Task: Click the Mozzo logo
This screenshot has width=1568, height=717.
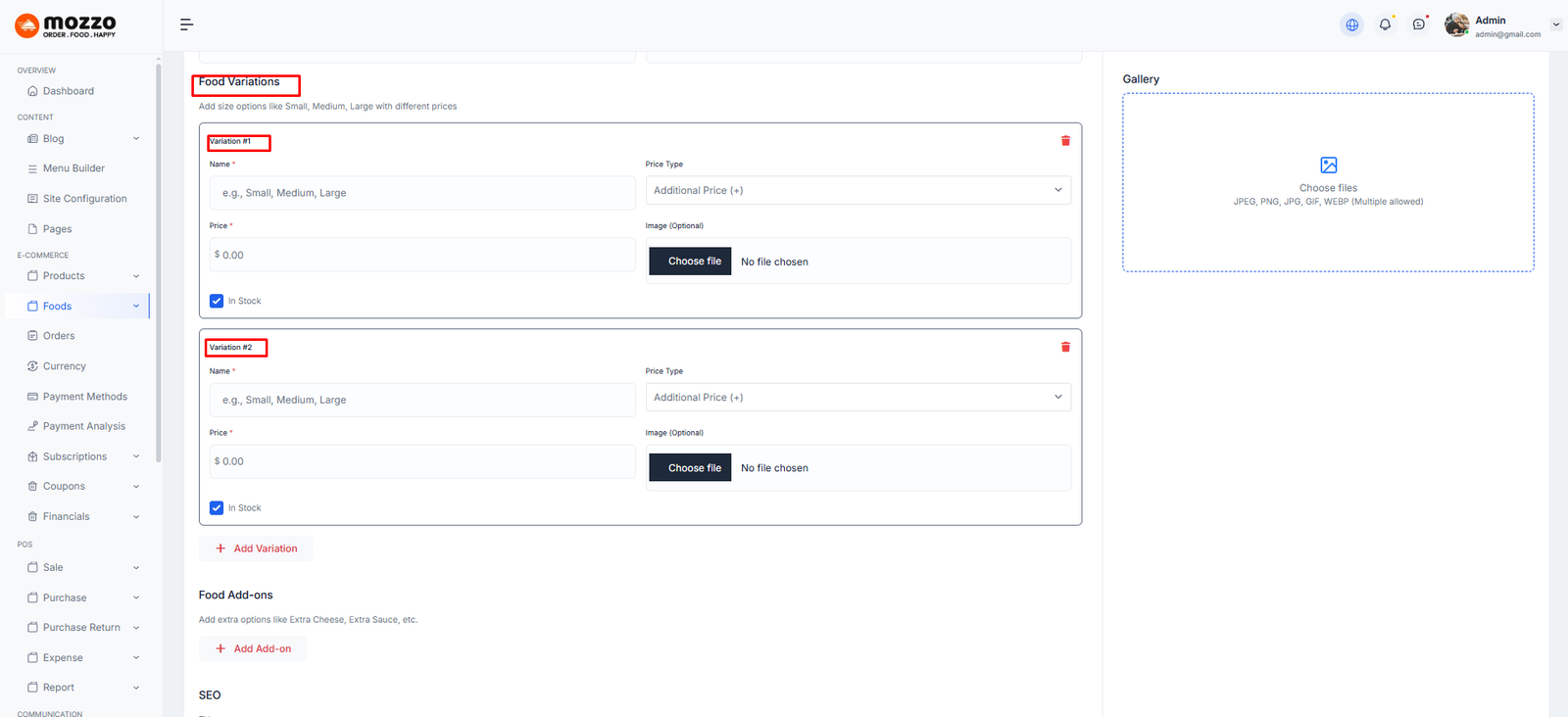Action: [x=66, y=25]
